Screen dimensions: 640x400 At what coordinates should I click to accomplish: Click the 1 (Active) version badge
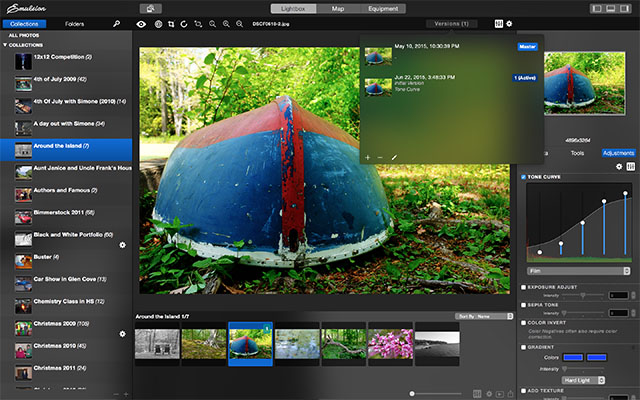click(525, 78)
